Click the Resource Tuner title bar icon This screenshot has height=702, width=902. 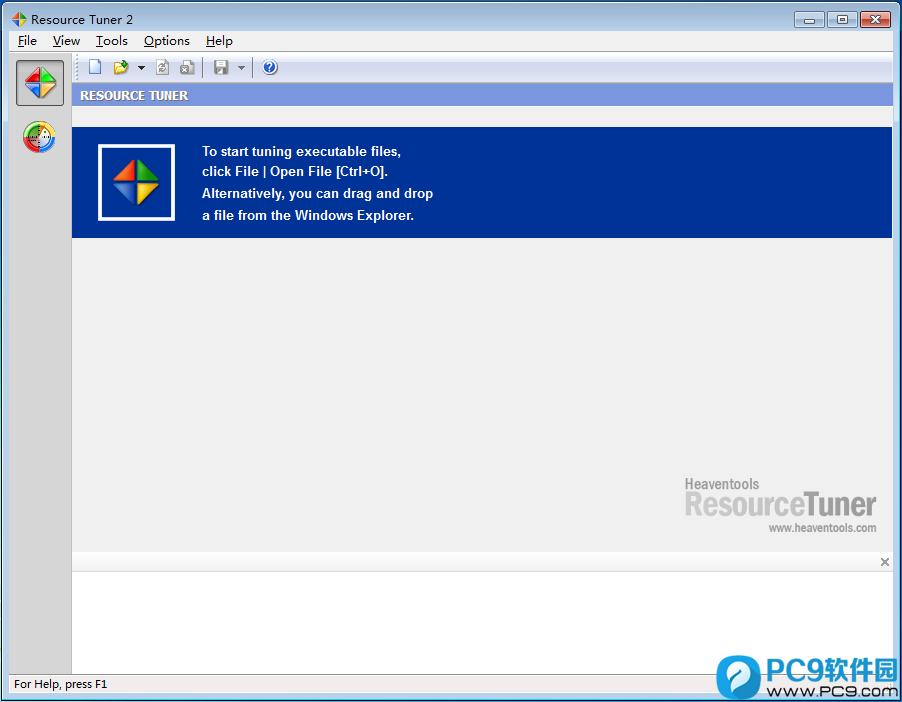point(19,19)
